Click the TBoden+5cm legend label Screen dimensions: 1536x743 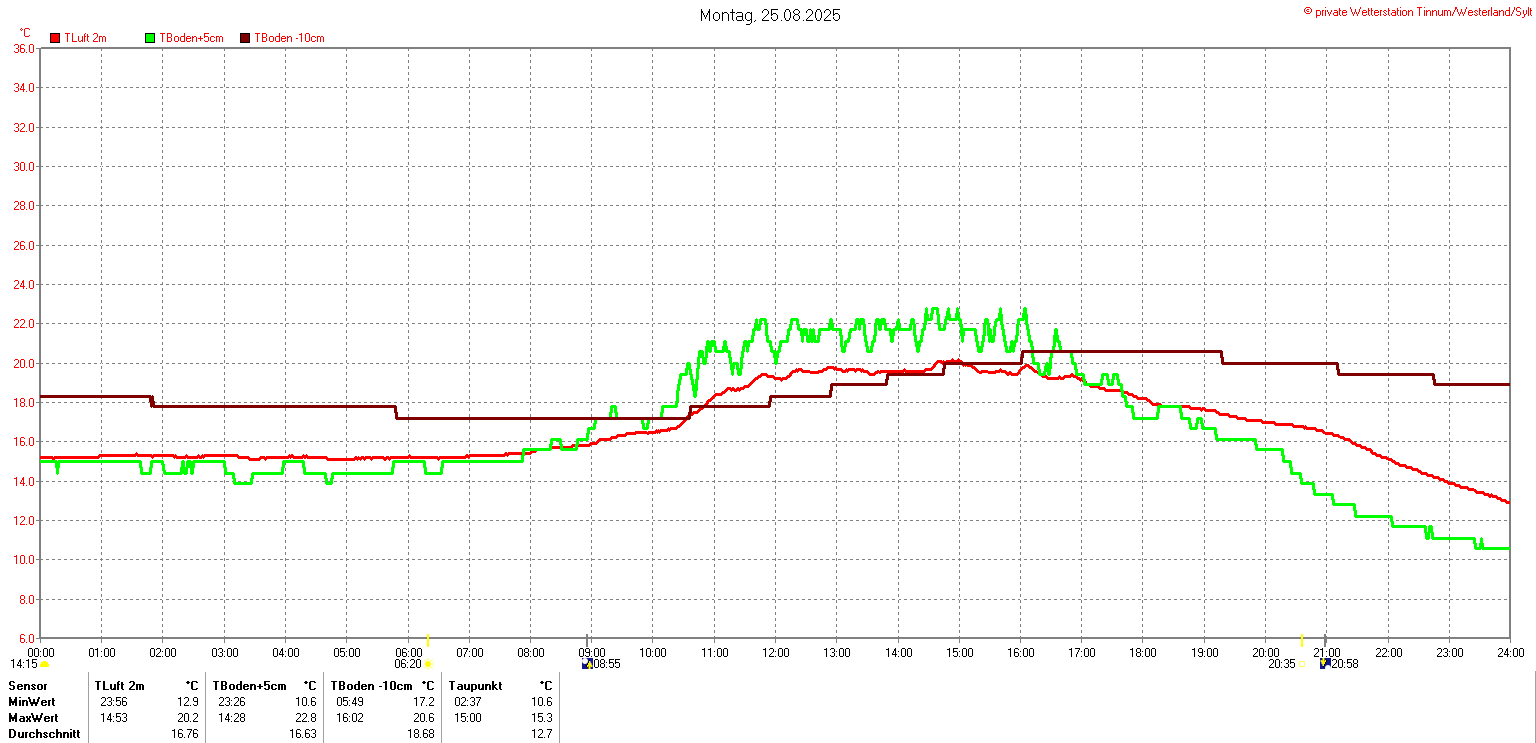(x=191, y=38)
